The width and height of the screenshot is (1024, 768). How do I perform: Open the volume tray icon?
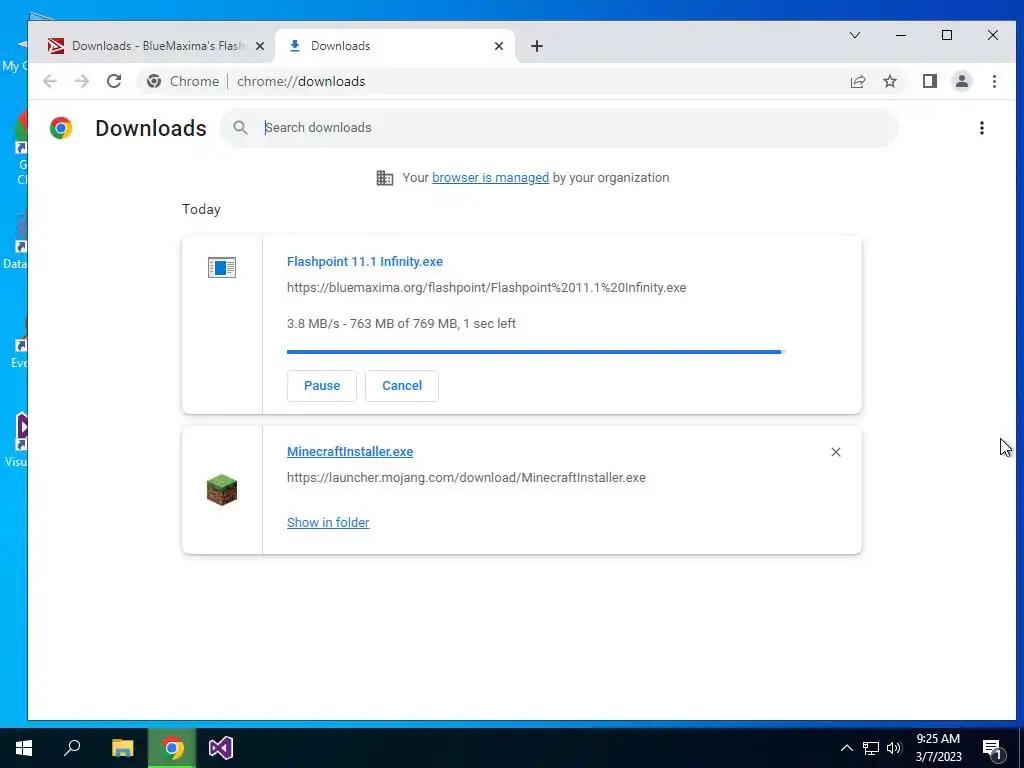pyautogui.click(x=894, y=748)
